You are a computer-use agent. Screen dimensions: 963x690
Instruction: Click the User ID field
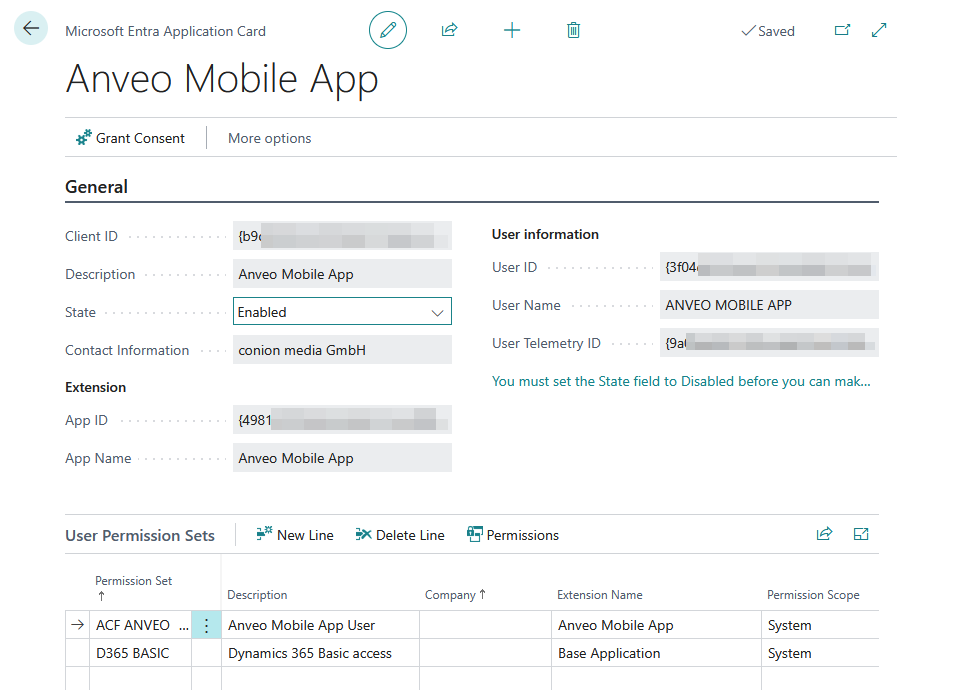(769, 267)
